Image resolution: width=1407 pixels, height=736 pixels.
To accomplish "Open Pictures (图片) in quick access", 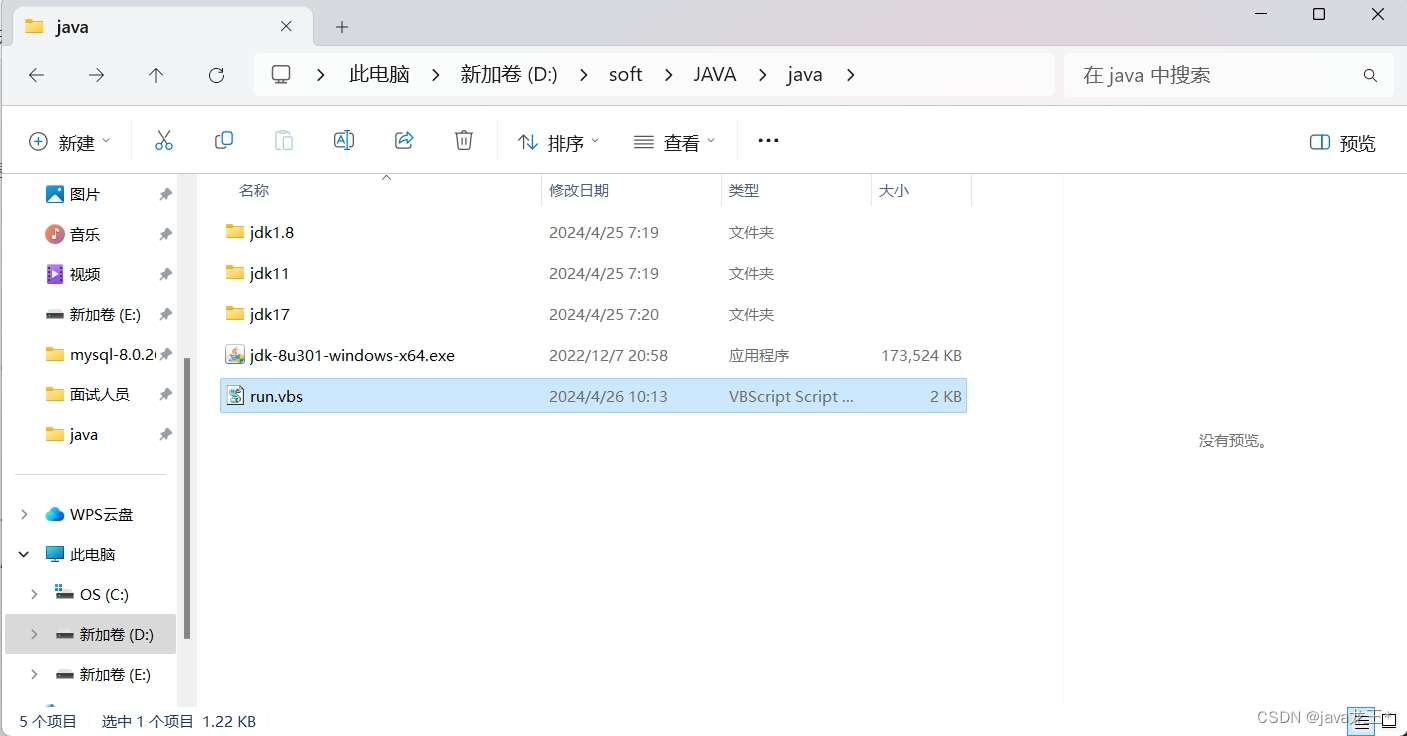I will click(x=85, y=194).
